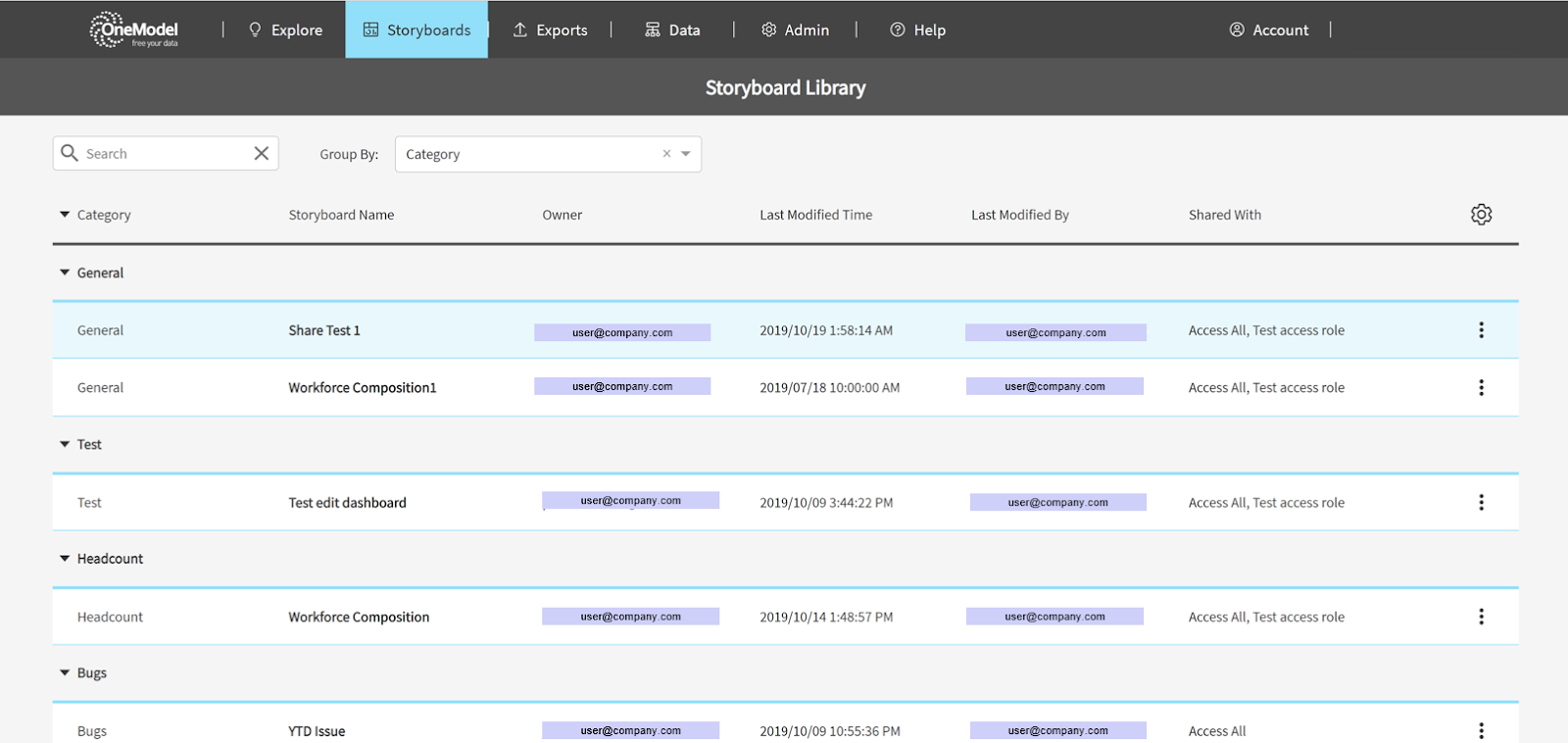The height and width of the screenshot is (743, 1568).
Task: Open column settings gear icon
Action: [x=1481, y=215]
